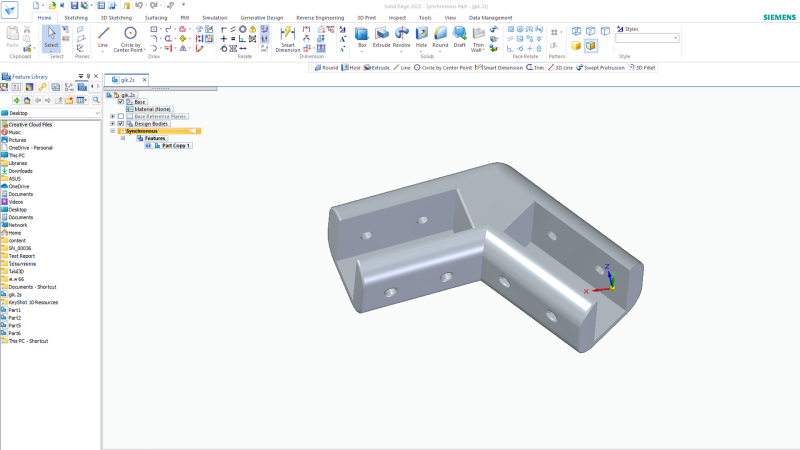Image resolution: width=800 pixels, height=450 pixels.
Task: Click the Thin Wall tool
Action: coord(478,39)
